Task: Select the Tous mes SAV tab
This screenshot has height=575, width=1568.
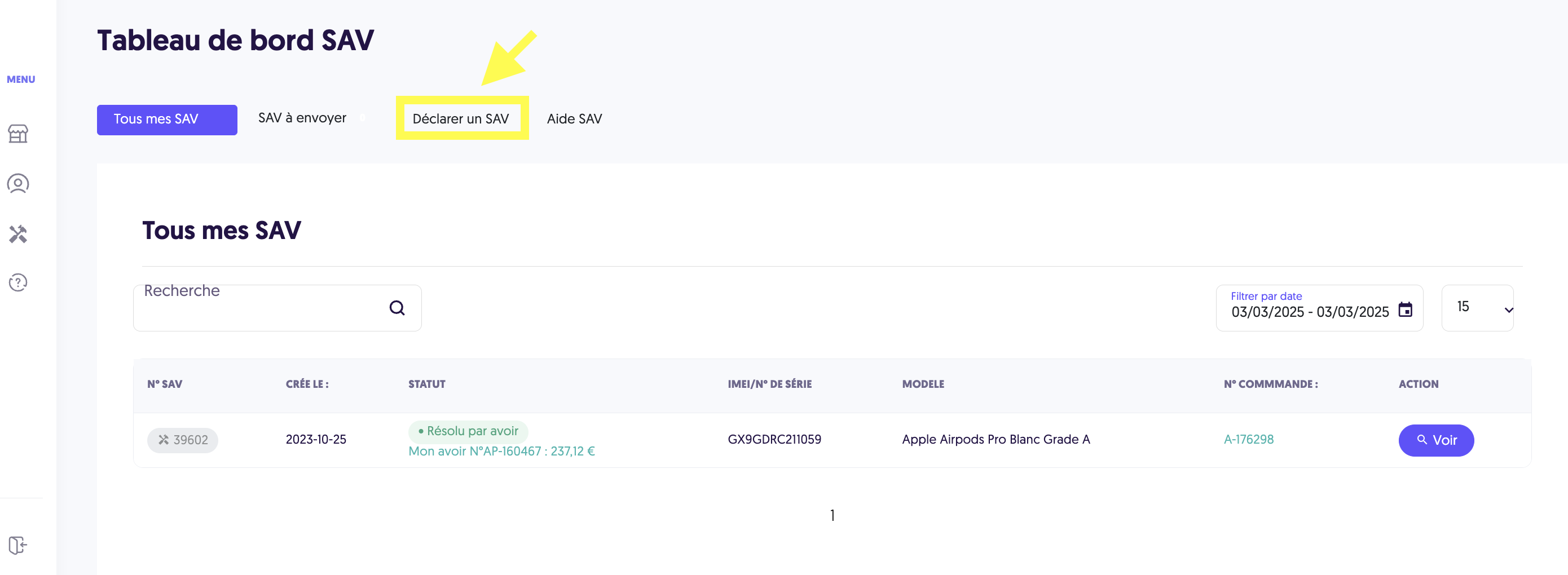Action: click(x=167, y=120)
